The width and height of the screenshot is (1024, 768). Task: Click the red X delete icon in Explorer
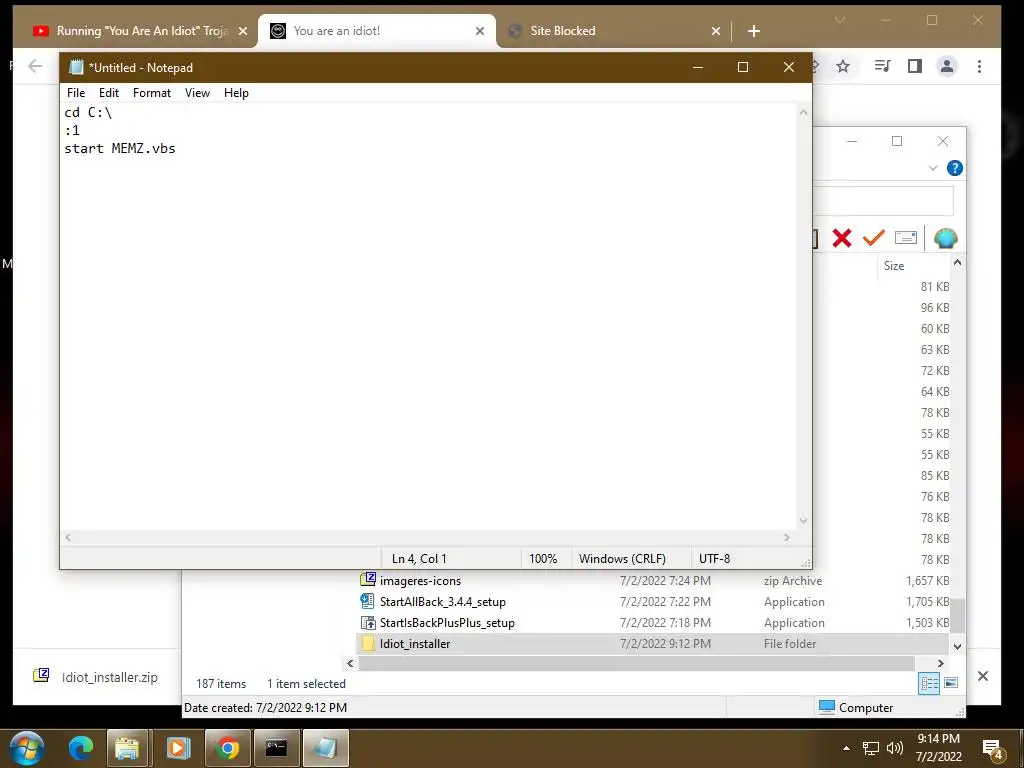tap(842, 238)
